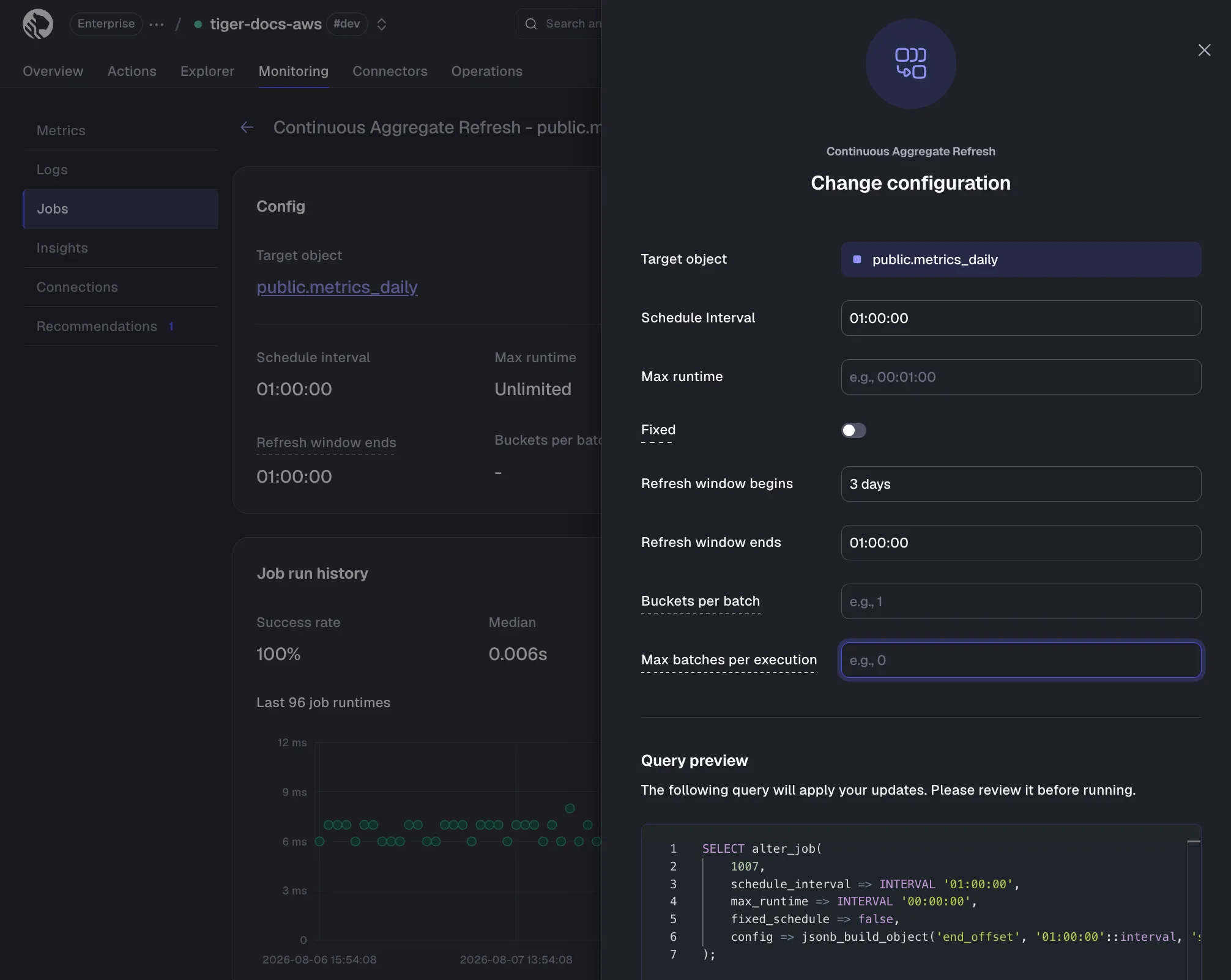Switch to the Explorer tab

[207, 71]
